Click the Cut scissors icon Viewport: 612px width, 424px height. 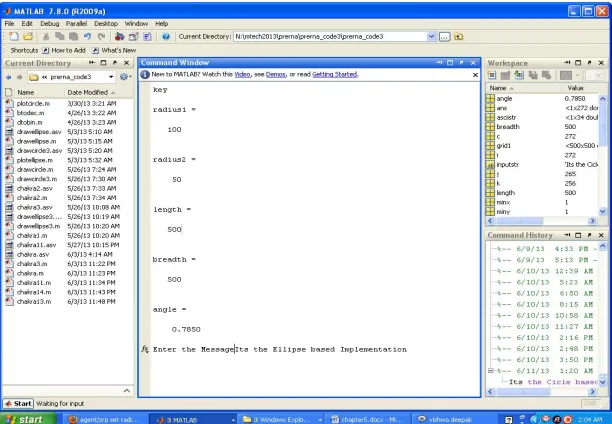click(x=46, y=36)
